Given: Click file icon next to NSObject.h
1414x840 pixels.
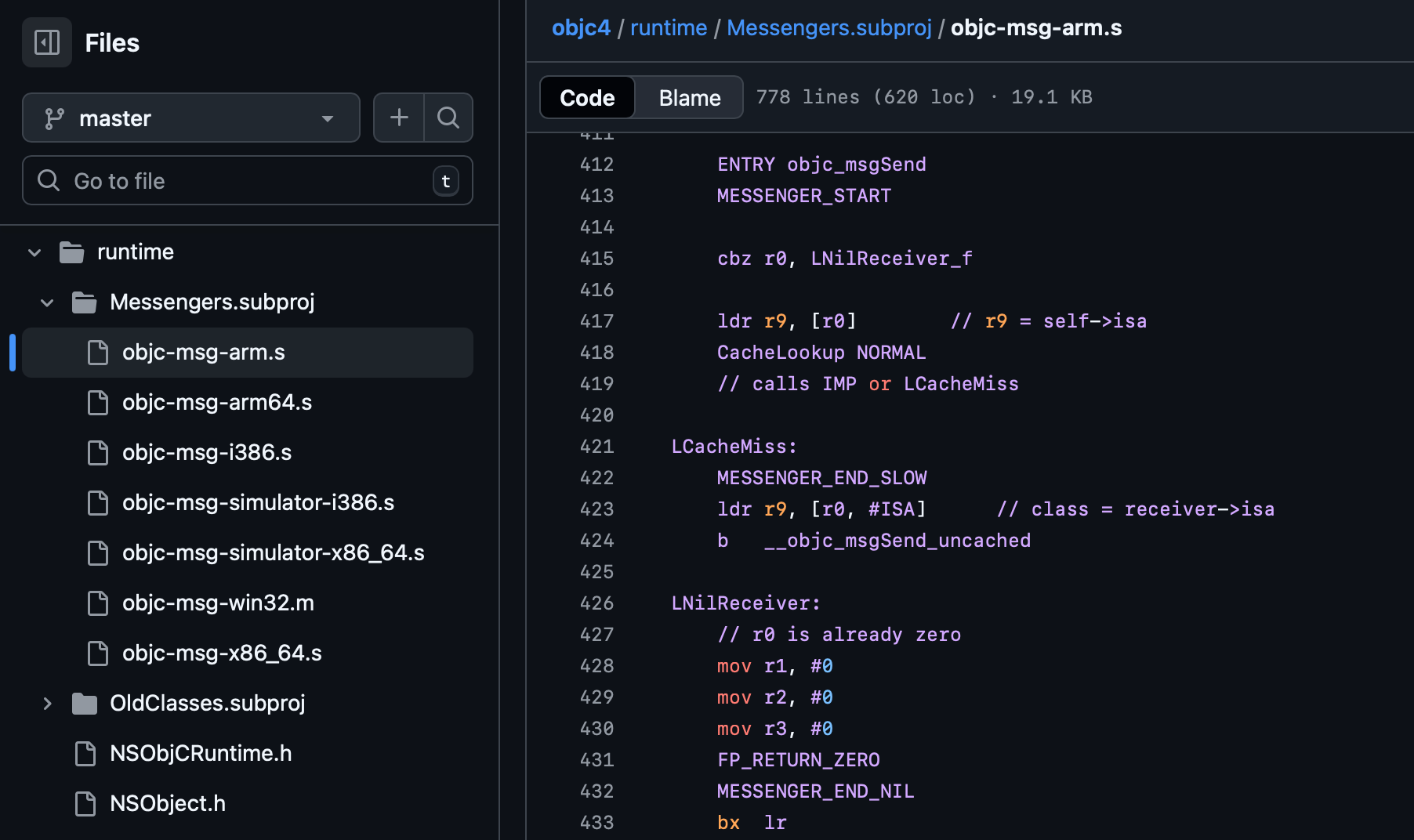Looking at the screenshot, I should pyautogui.click(x=85, y=804).
